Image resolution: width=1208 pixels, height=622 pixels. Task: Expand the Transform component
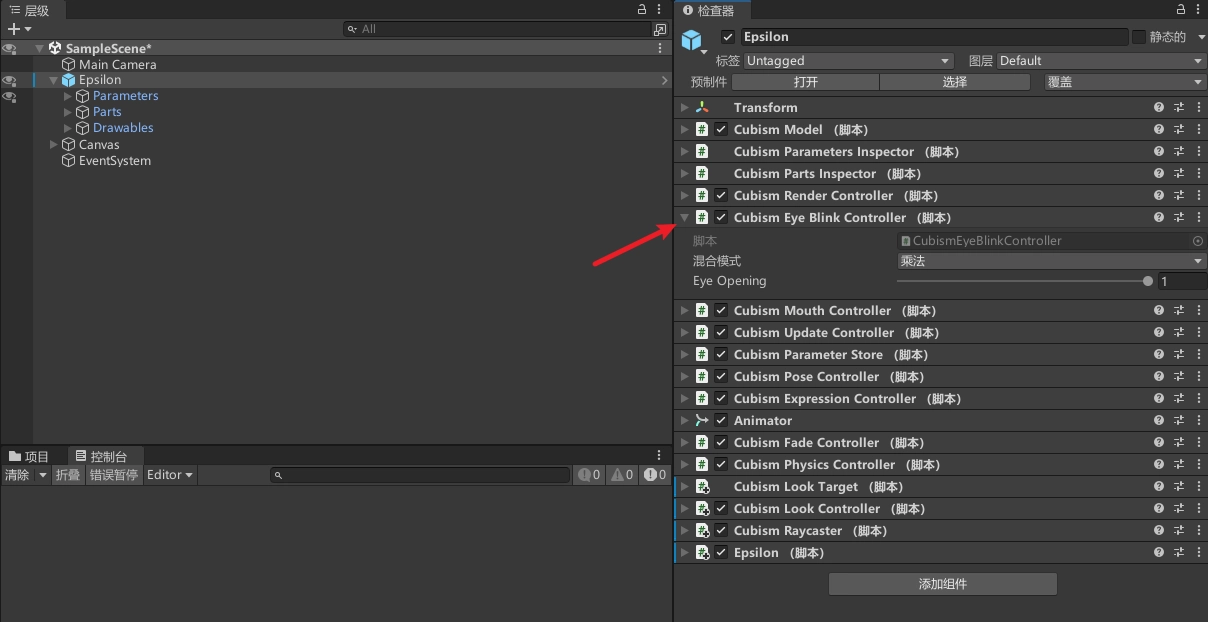pyautogui.click(x=684, y=107)
